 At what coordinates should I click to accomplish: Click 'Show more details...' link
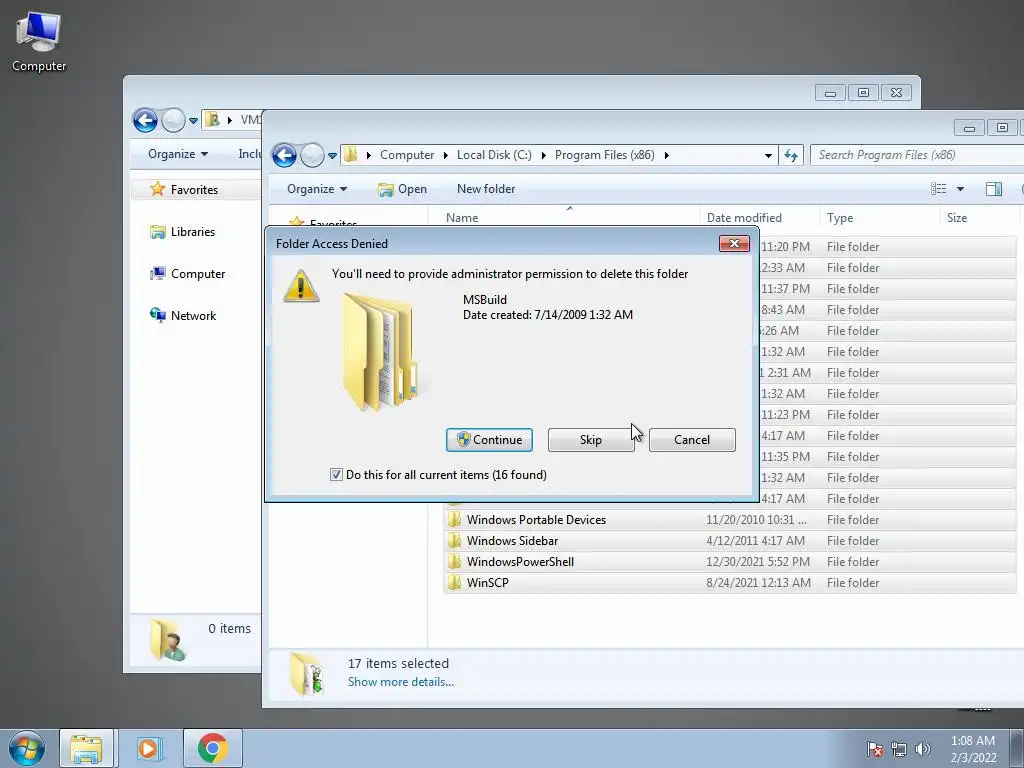[x=400, y=682]
